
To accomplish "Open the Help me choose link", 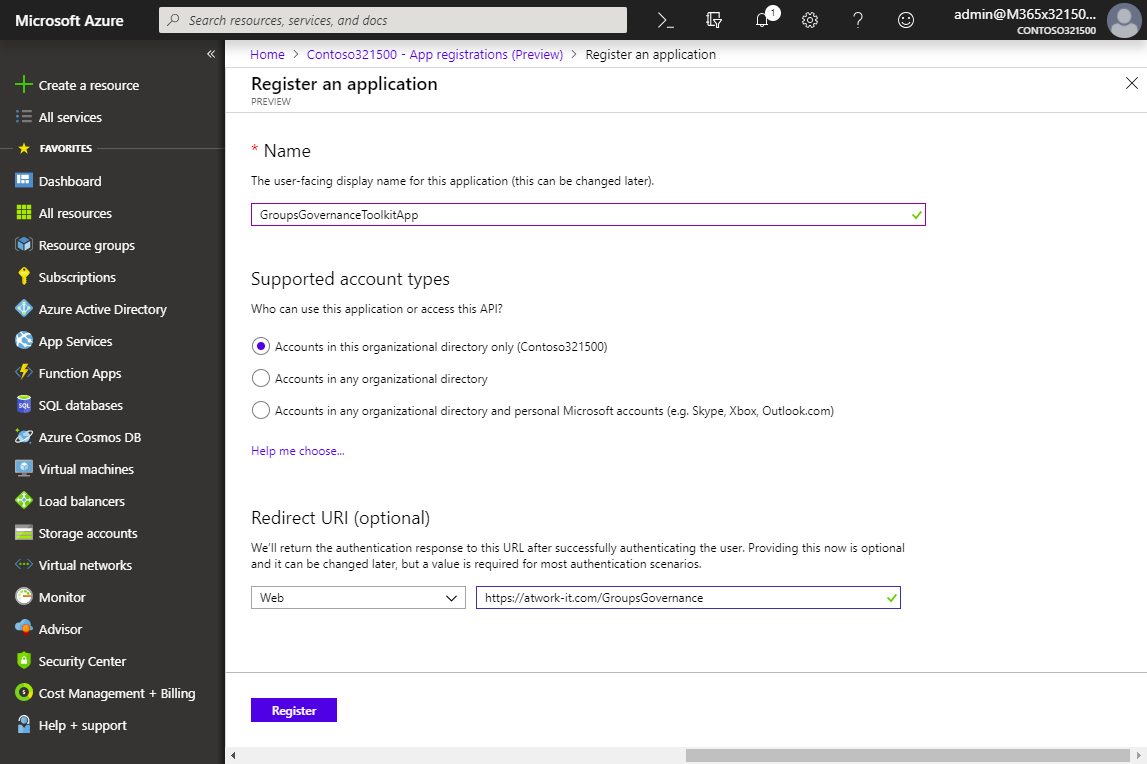I will [298, 451].
